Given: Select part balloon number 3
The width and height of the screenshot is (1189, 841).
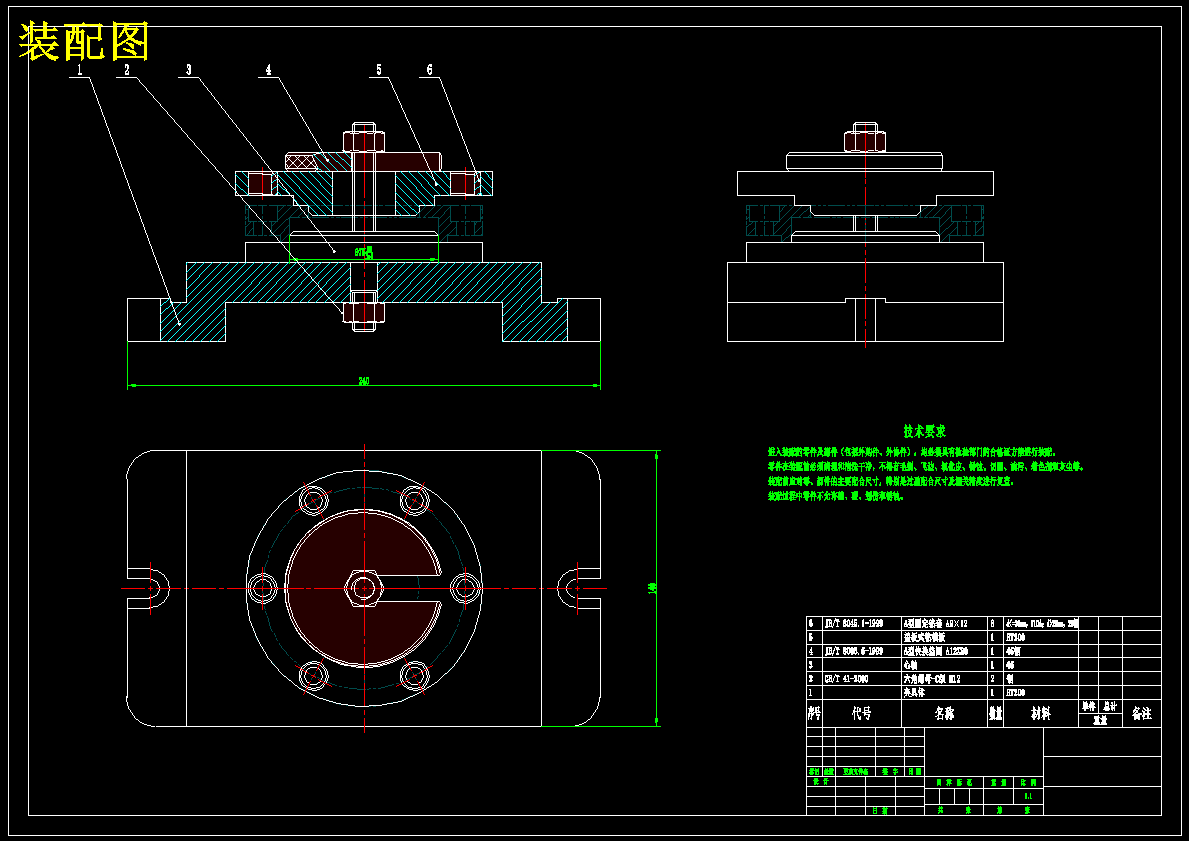Looking at the screenshot, I should tap(189, 70).
